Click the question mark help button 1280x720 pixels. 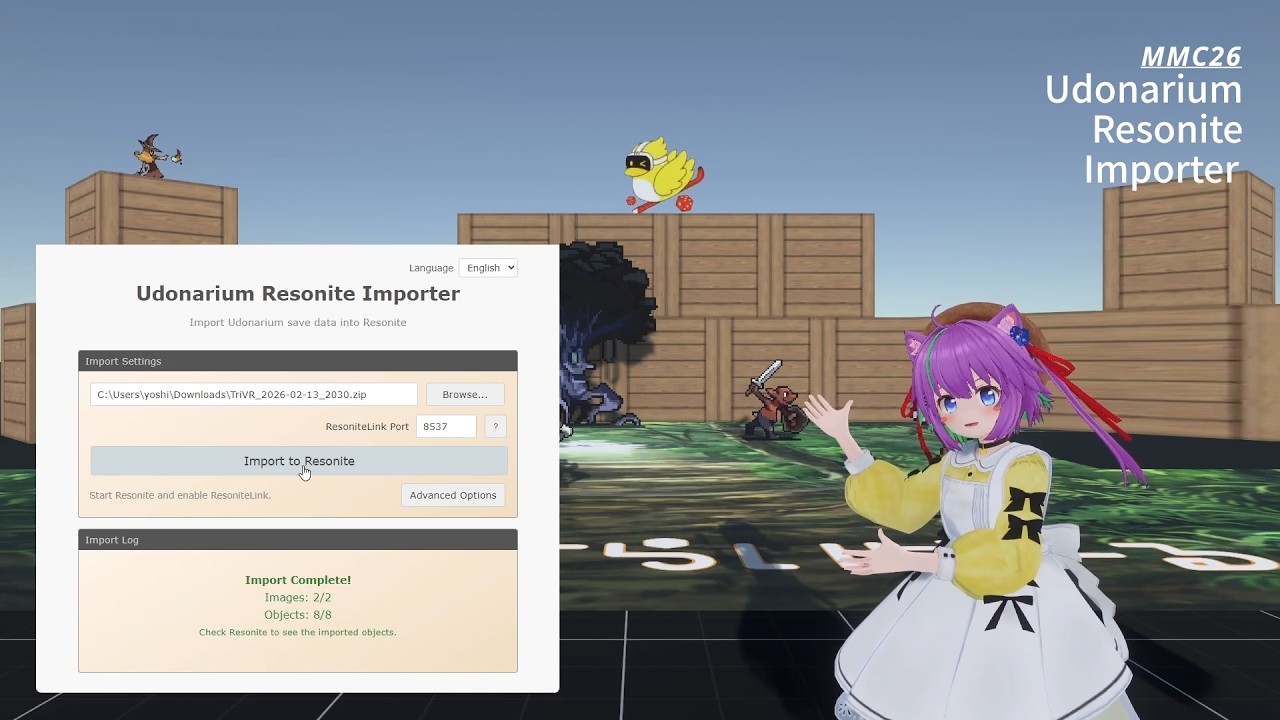tap(495, 426)
